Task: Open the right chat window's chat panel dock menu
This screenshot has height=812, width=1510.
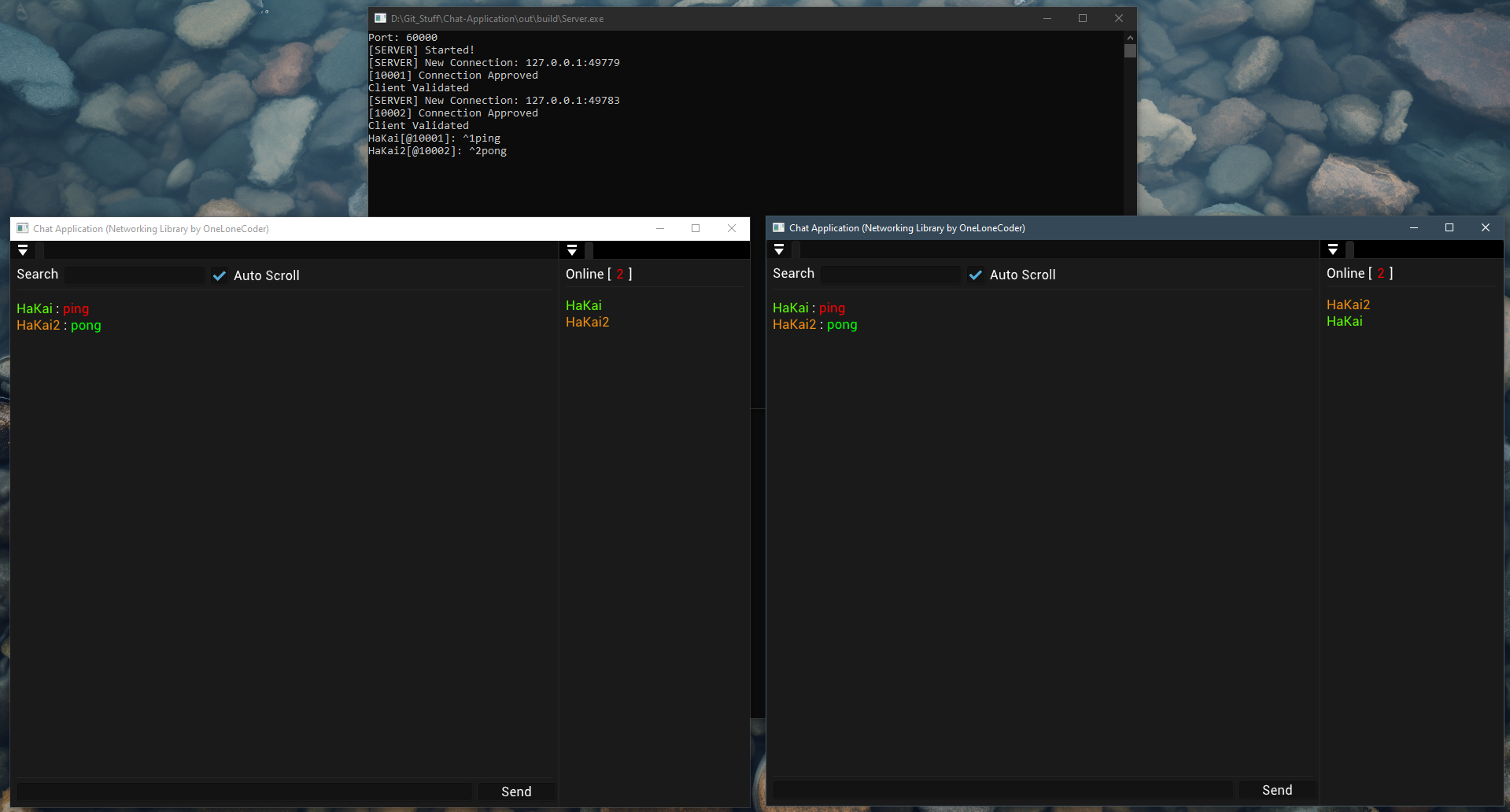Action: [779, 249]
